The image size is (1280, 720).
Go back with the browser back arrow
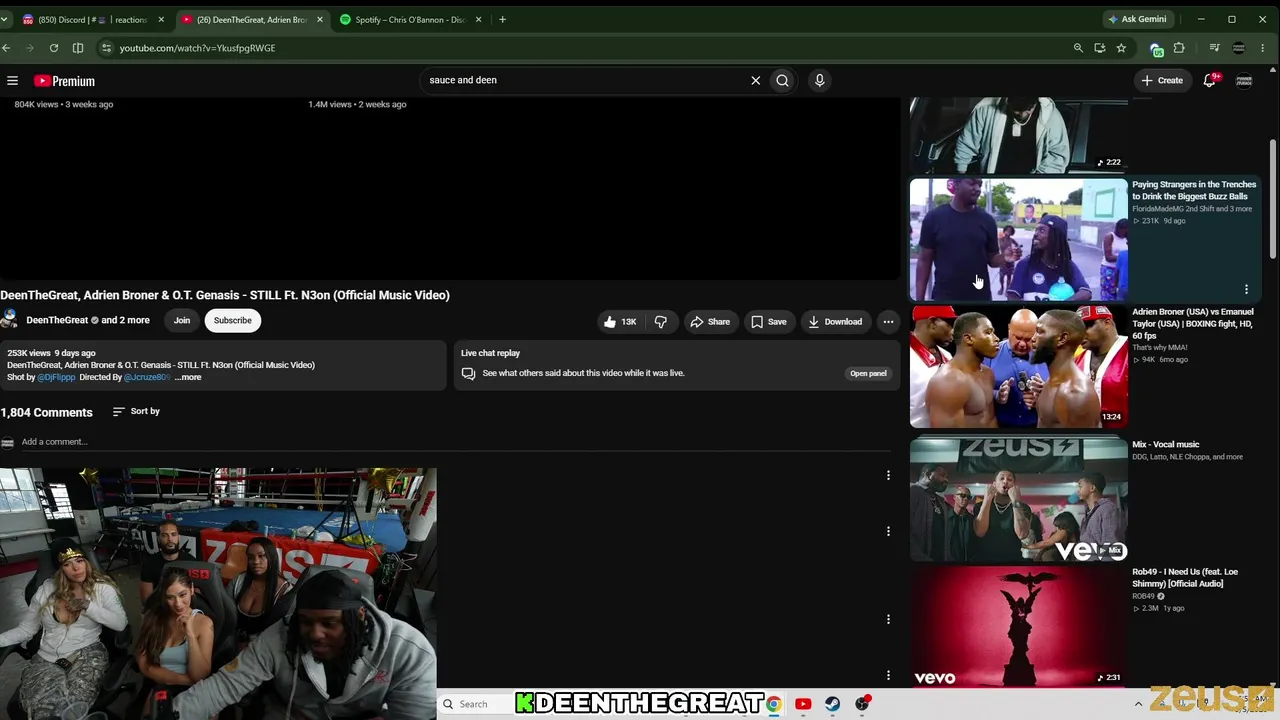(6, 48)
